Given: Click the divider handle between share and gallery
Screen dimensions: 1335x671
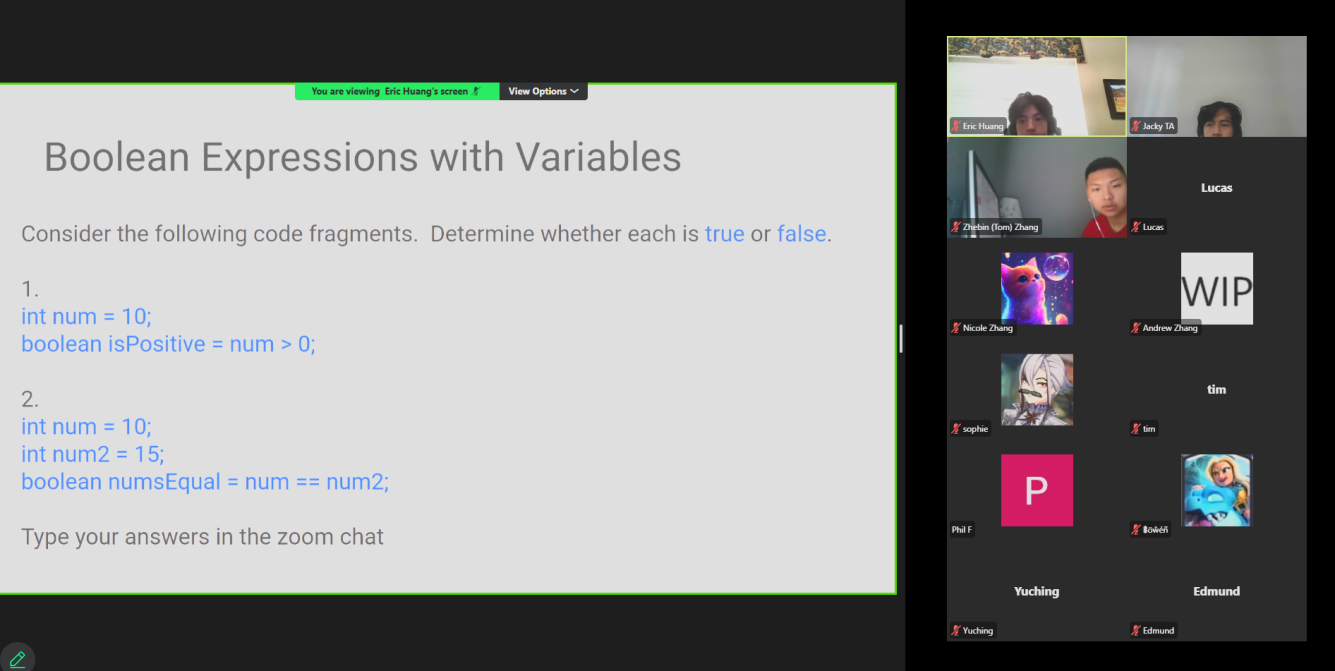Looking at the screenshot, I should pos(901,338).
